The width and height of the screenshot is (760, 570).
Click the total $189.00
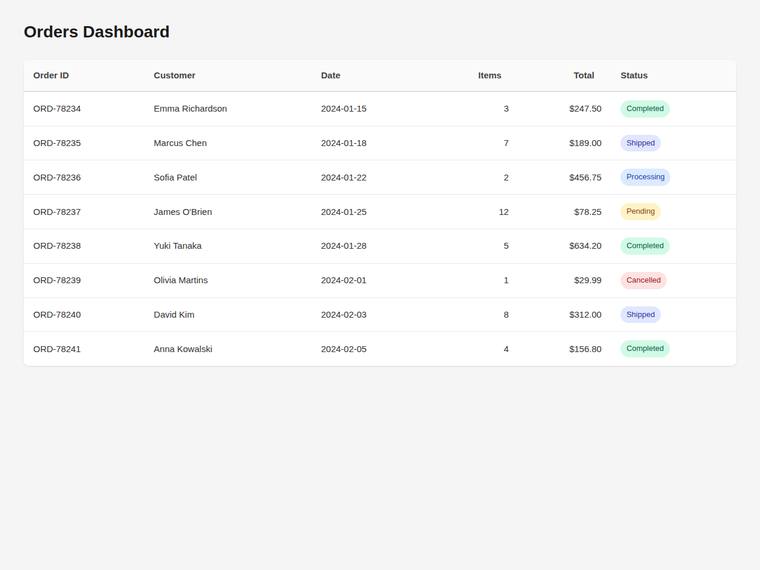[585, 143]
